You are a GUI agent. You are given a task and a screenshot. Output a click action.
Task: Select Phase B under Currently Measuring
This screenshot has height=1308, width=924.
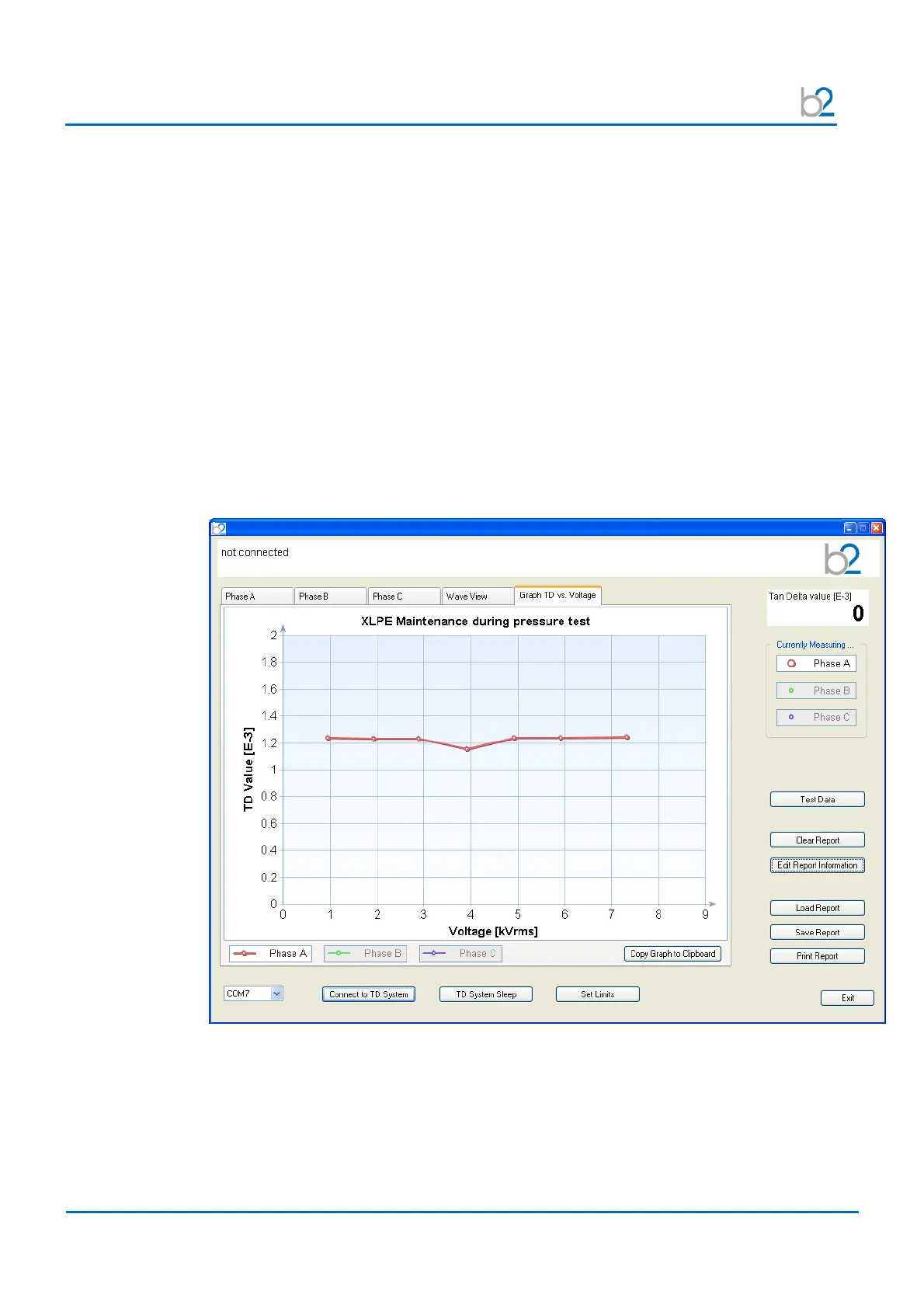pos(816,691)
